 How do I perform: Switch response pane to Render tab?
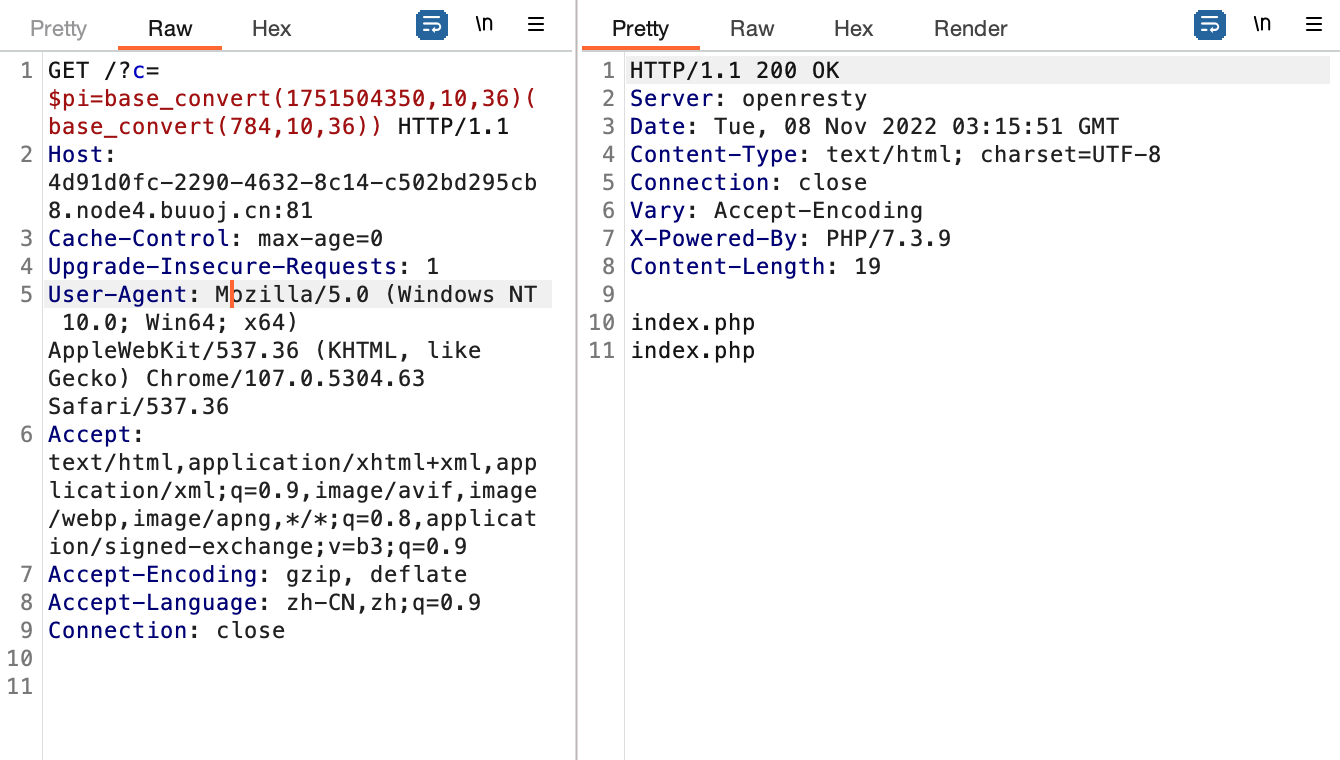click(x=970, y=28)
